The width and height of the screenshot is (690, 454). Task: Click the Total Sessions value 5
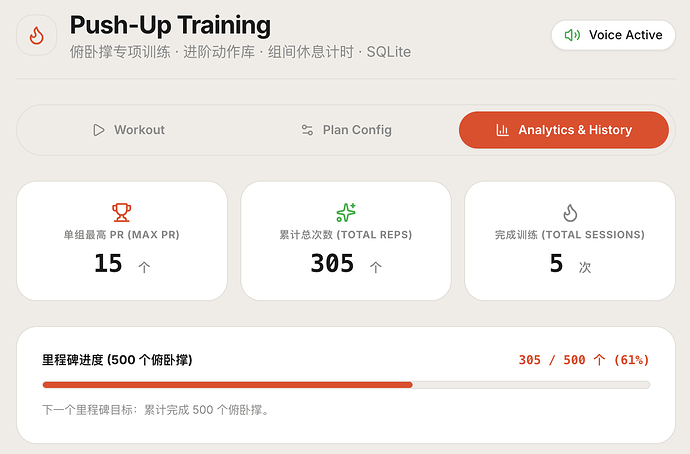click(x=556, y=264)
